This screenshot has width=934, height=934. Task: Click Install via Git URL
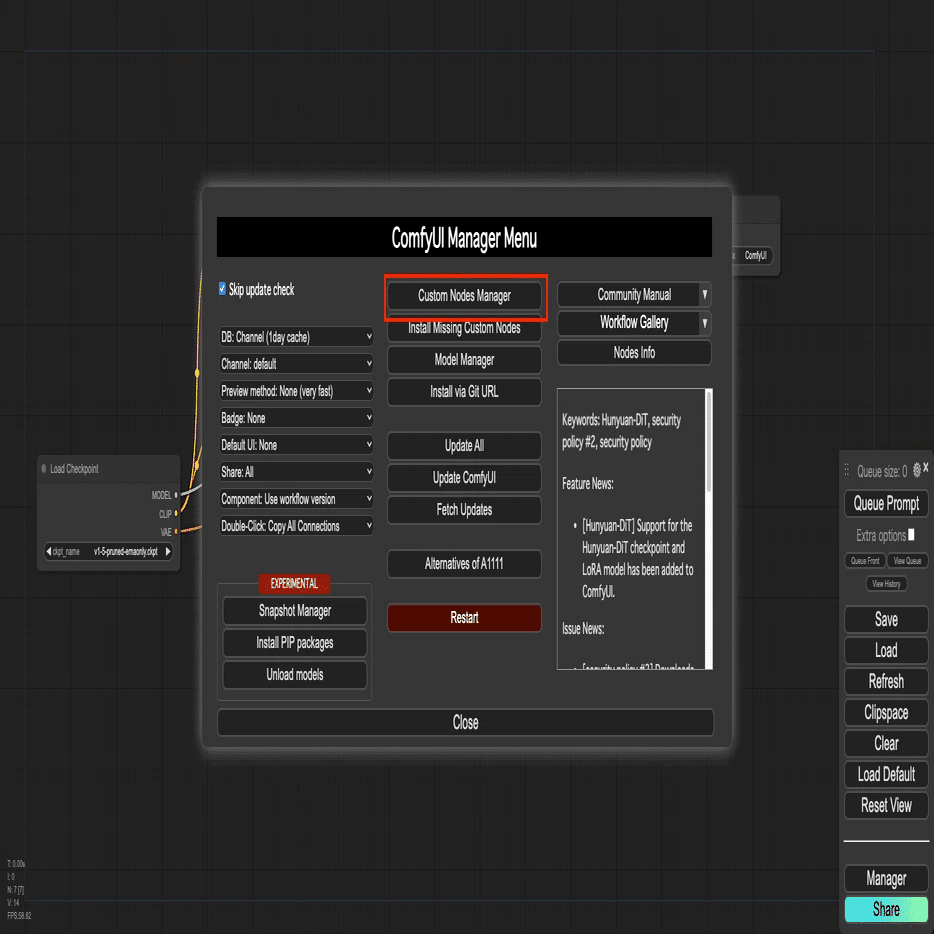point(464,392)
